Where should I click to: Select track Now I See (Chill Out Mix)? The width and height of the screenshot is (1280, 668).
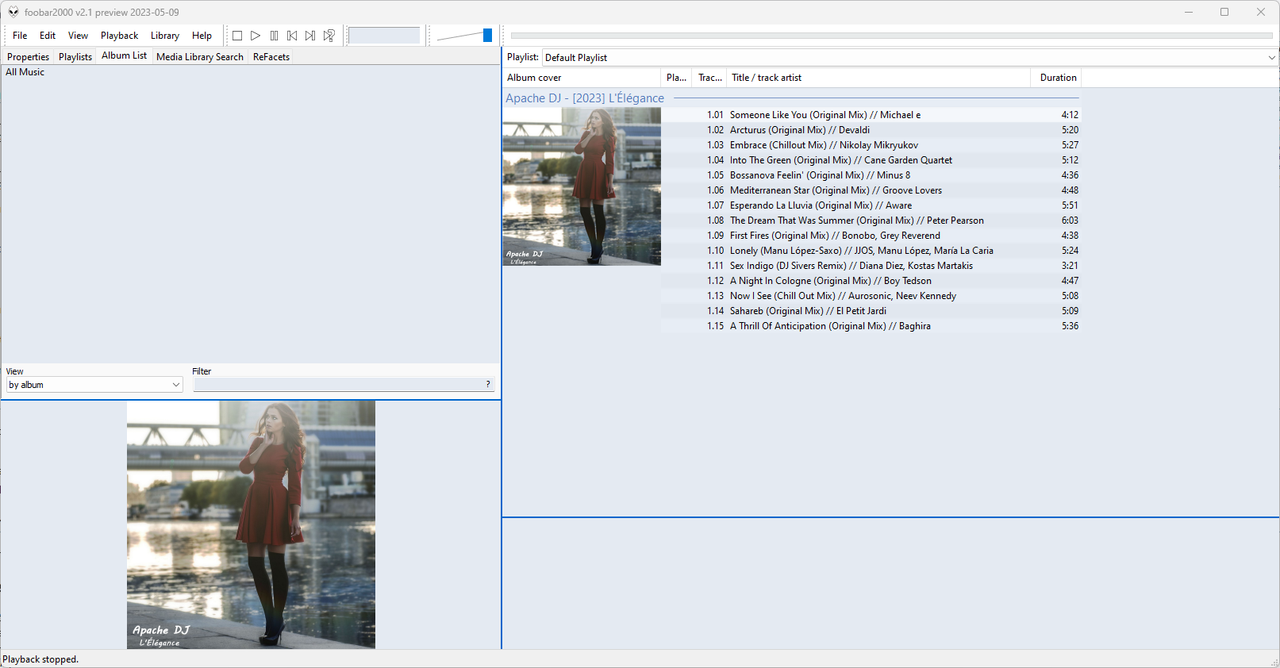(871, 296)
